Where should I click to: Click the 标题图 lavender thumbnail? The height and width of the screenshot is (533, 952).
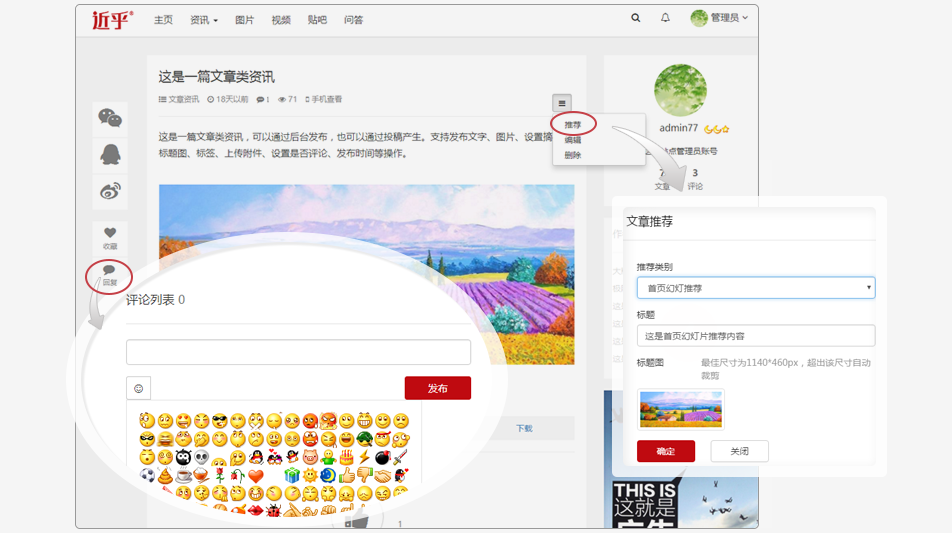click(681, 409)
